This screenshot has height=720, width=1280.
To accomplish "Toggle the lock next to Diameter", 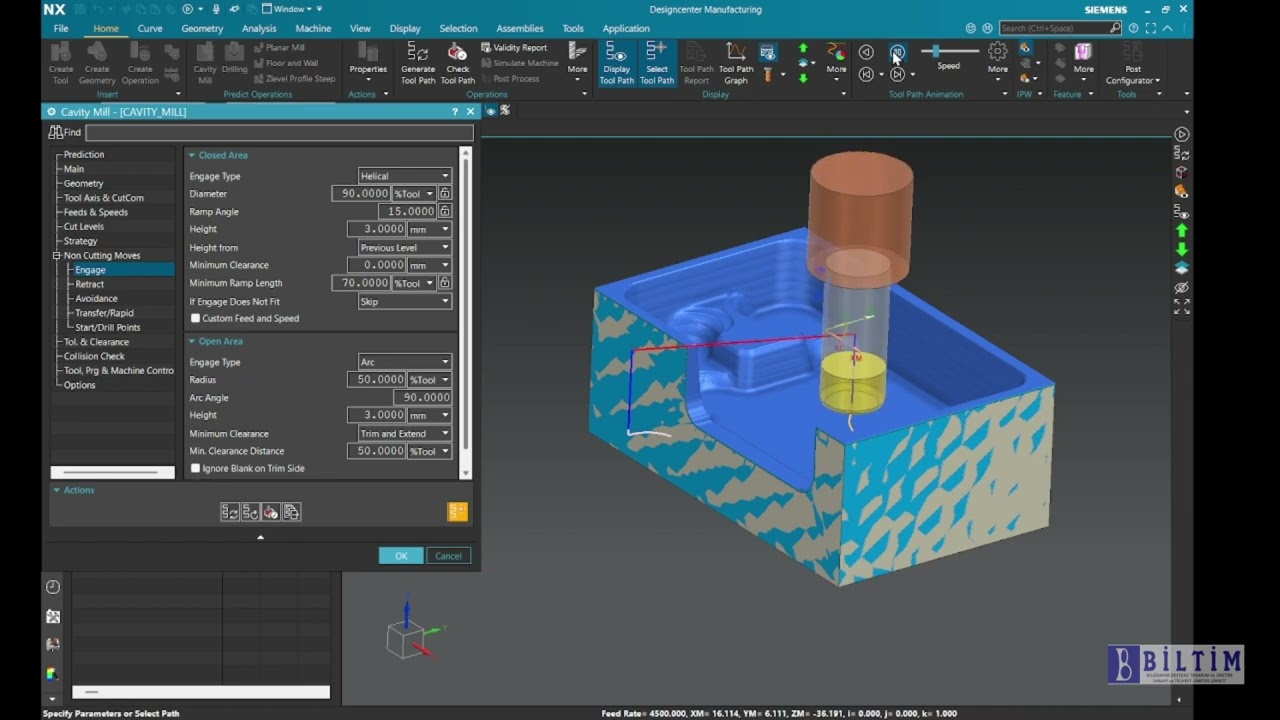I will click(x=445, y=193).
